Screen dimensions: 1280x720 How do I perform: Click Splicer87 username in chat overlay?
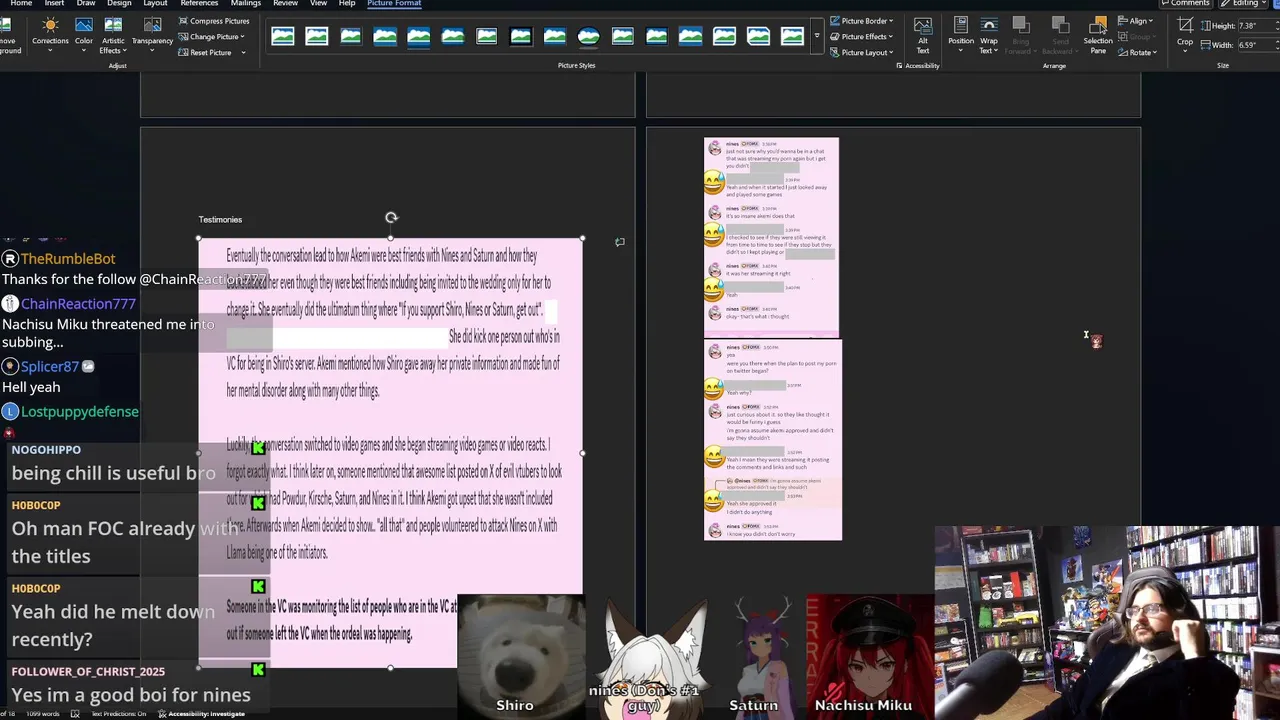(49, 367)
